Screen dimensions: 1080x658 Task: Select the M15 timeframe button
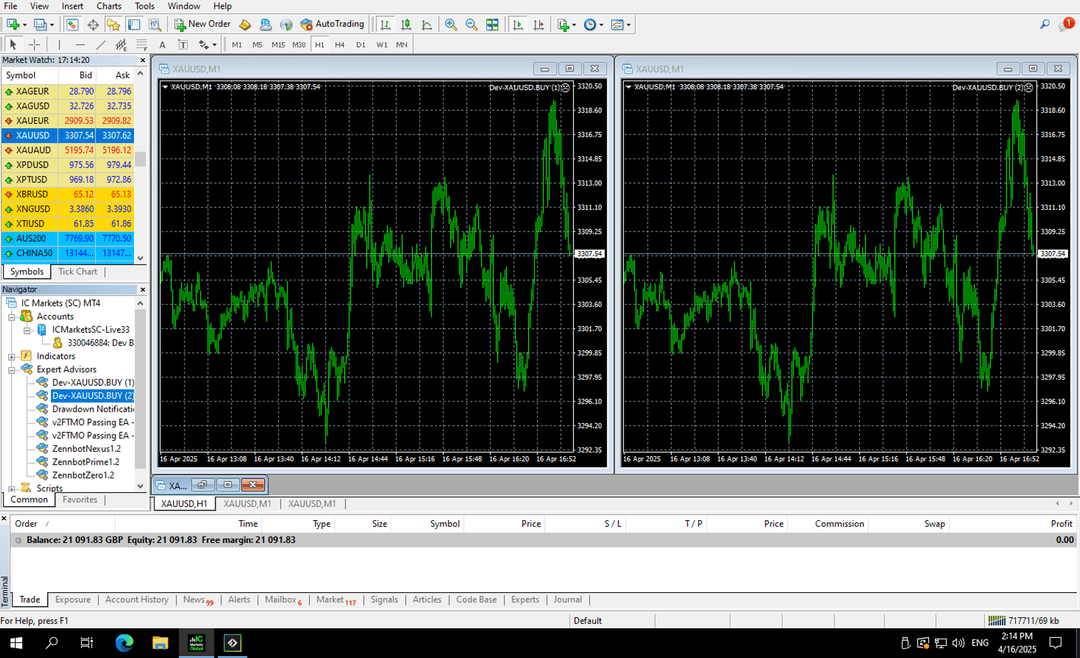tap(277, 45)
